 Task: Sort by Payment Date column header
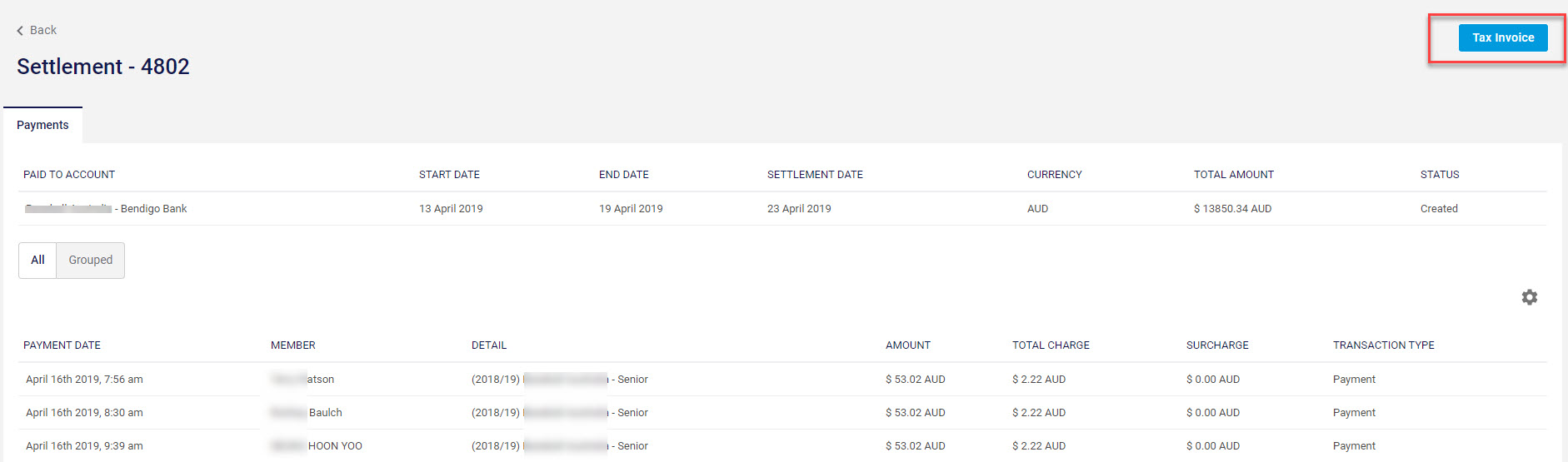(62, 345)
